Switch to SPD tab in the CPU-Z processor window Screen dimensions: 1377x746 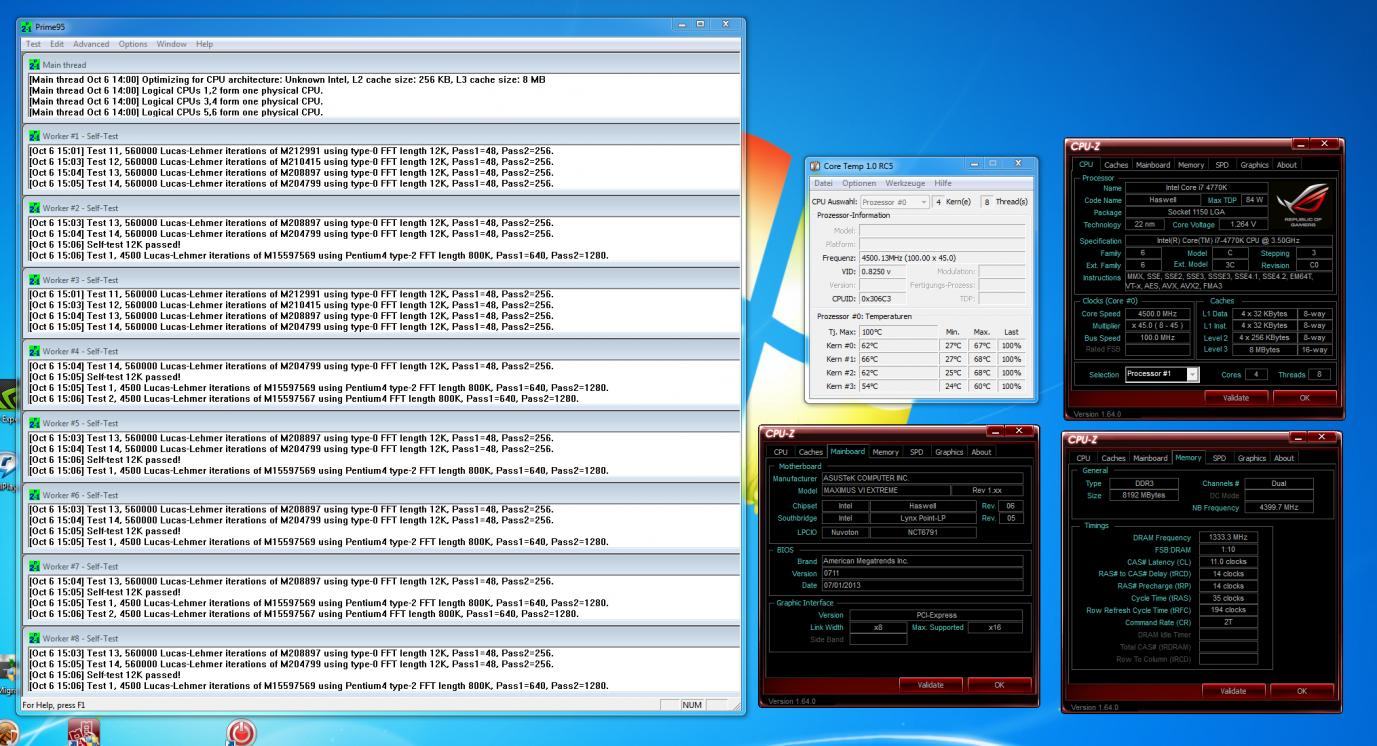click(x=1222, y=165)
